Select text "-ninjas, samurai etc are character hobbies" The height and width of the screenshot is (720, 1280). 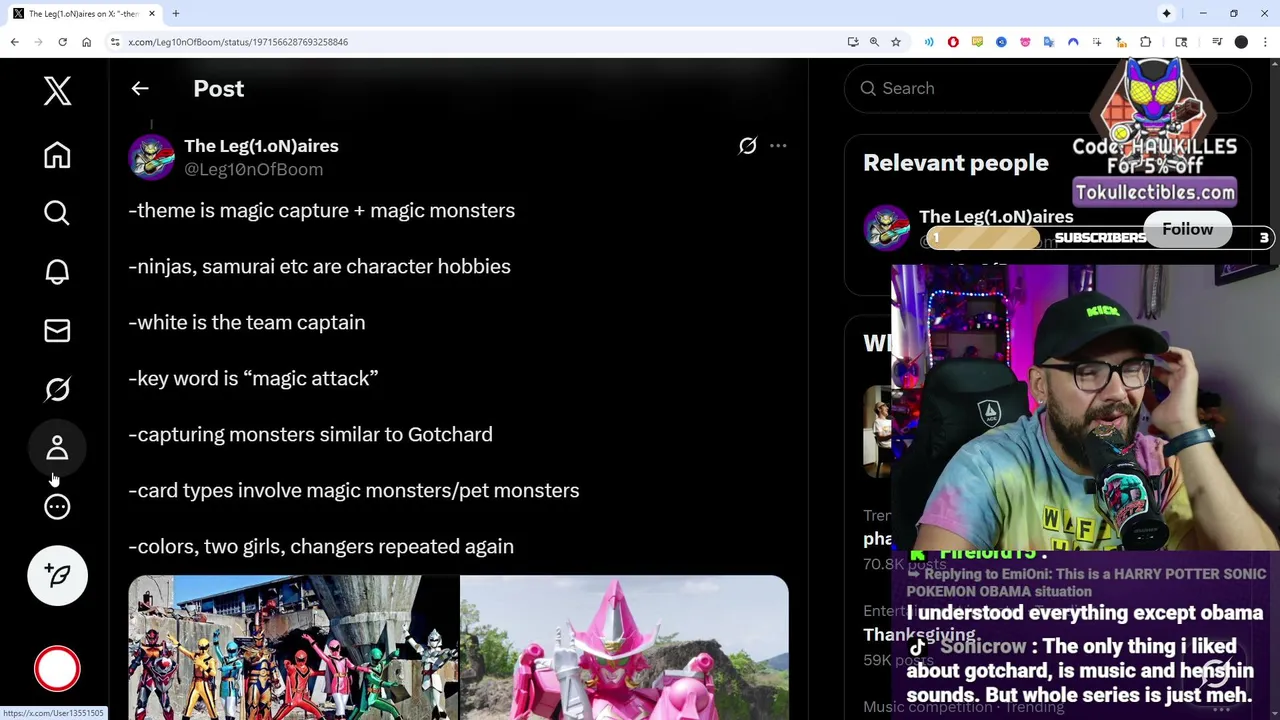(319, 266)
